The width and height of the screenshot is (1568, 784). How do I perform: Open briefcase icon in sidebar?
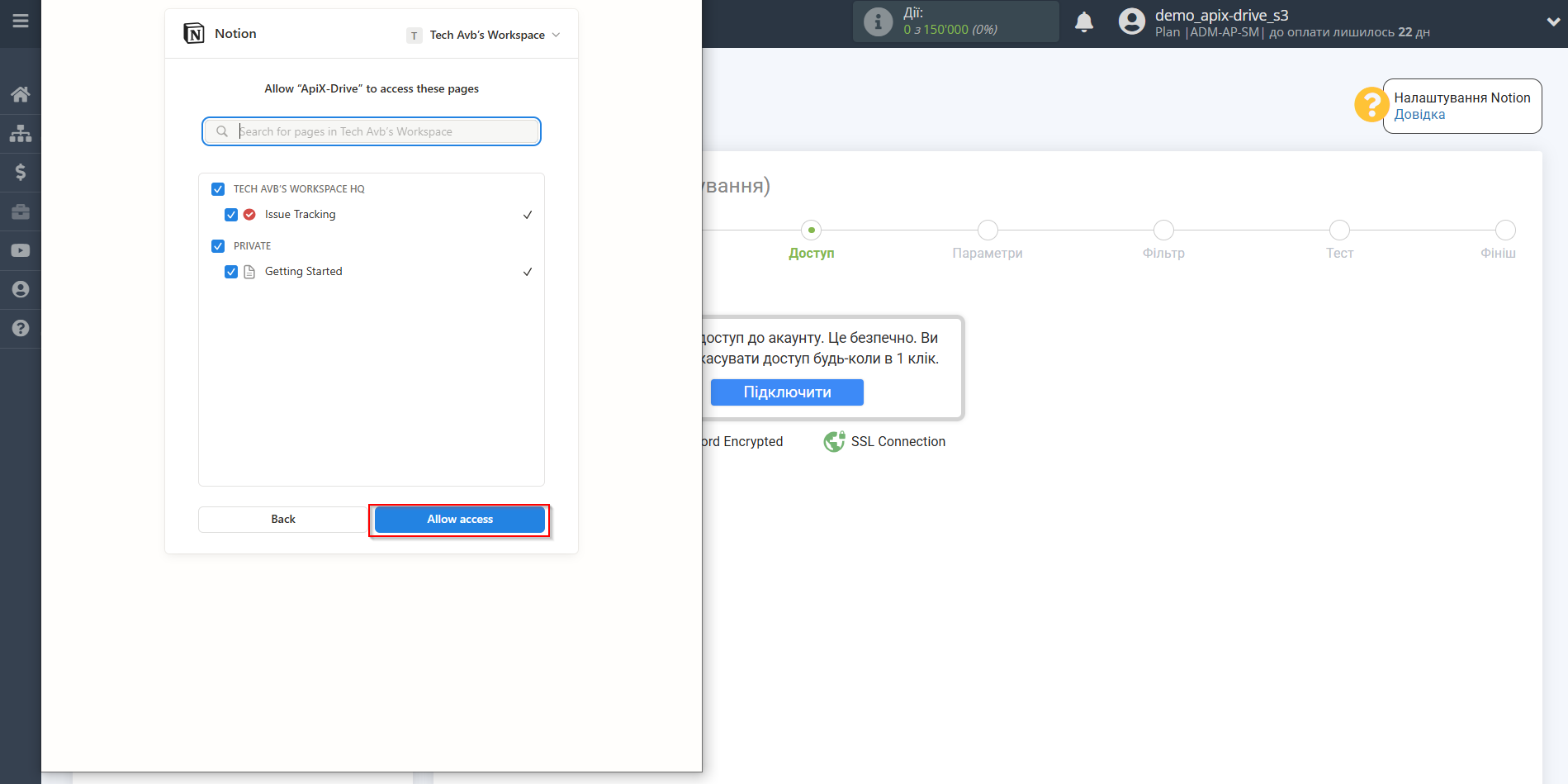point(21,211)
